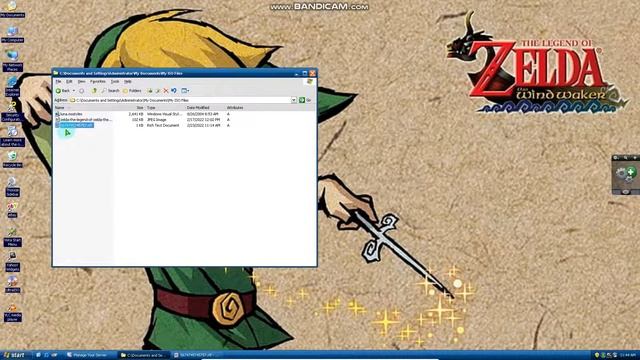Open the Tools menu
This screenshot has width=640, height=360.
coord(115,82)
